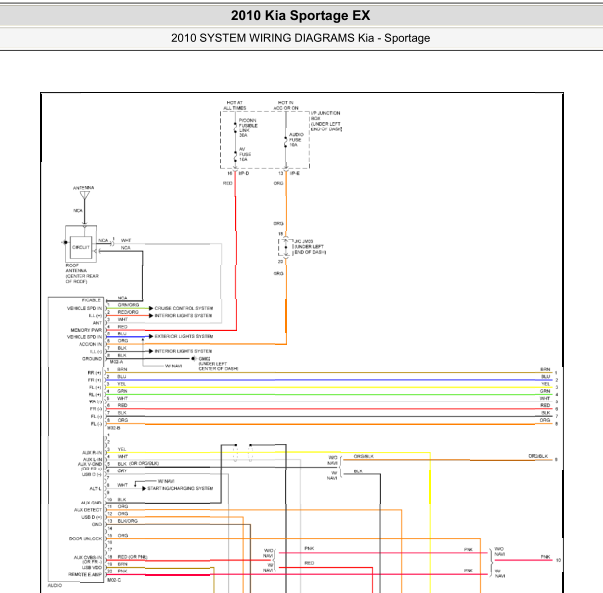Click the "I/P JUNCTION BOX" label
The height and width of the screenshot is (593, 603).
click(326, 121)
